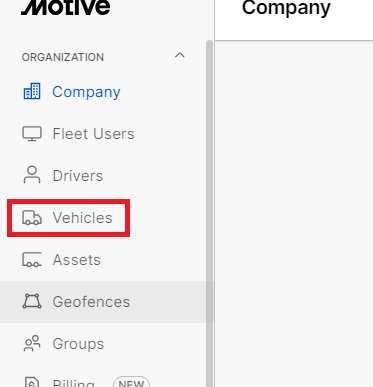Click the Billing icon in sidebar
This screenshot has height=387, width=373.
pos(32,382)
